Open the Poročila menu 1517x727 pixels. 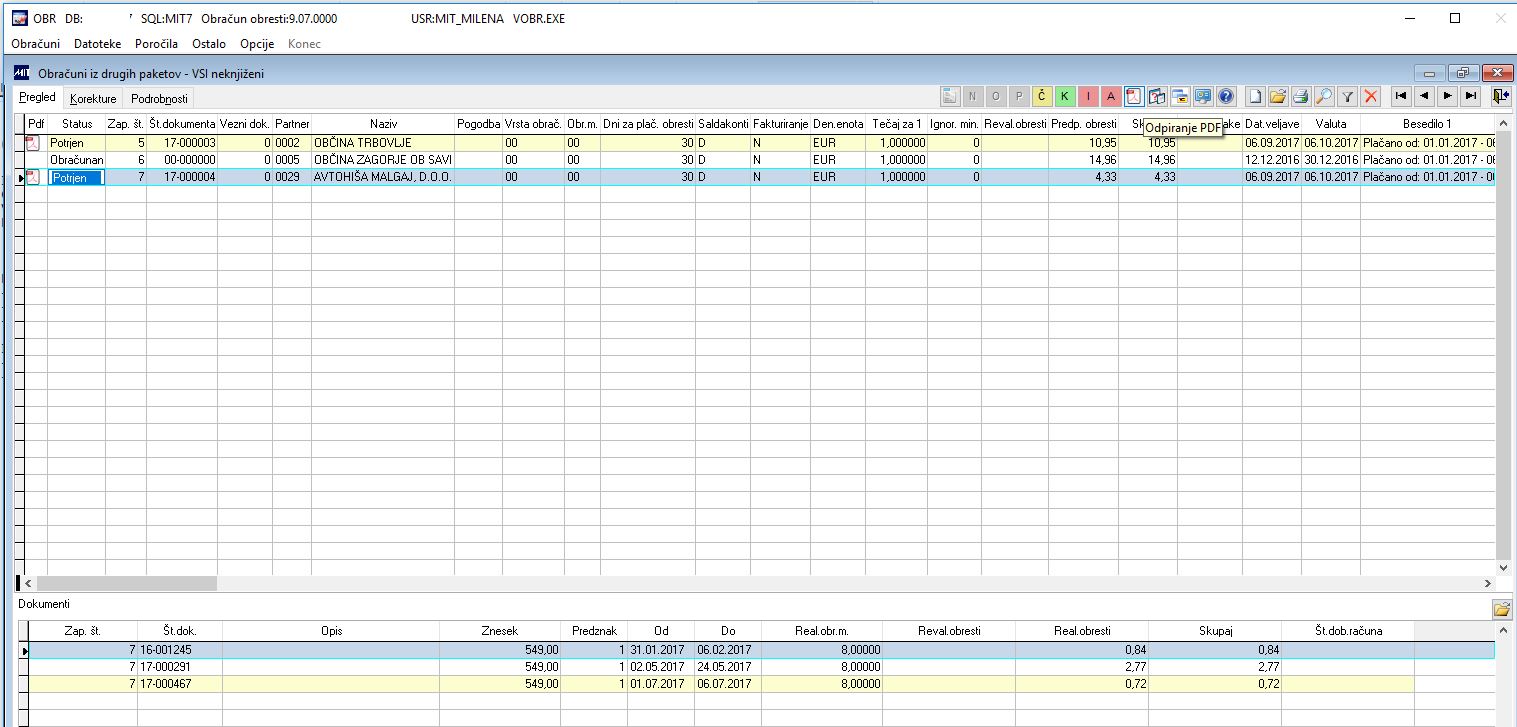(156, 44)
